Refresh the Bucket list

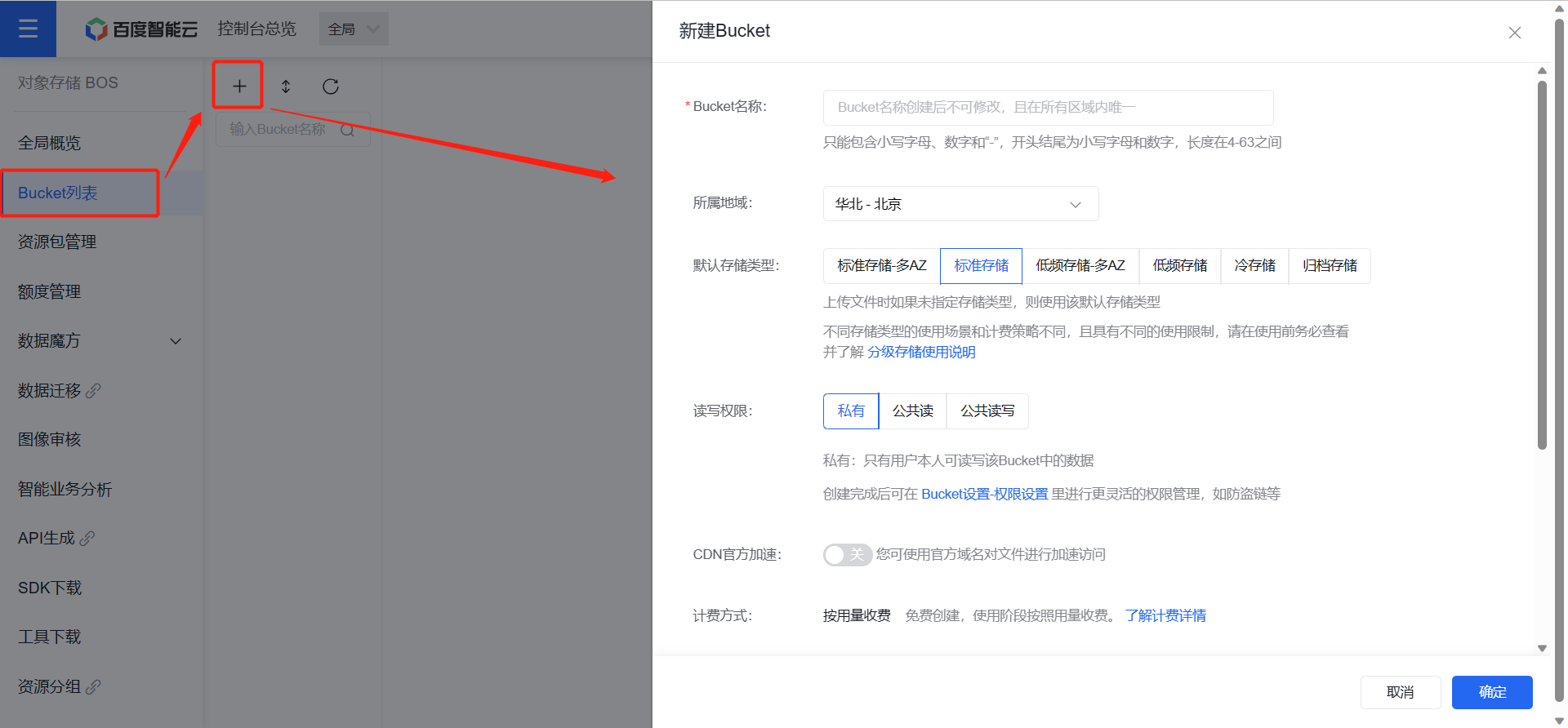(331, 87)
